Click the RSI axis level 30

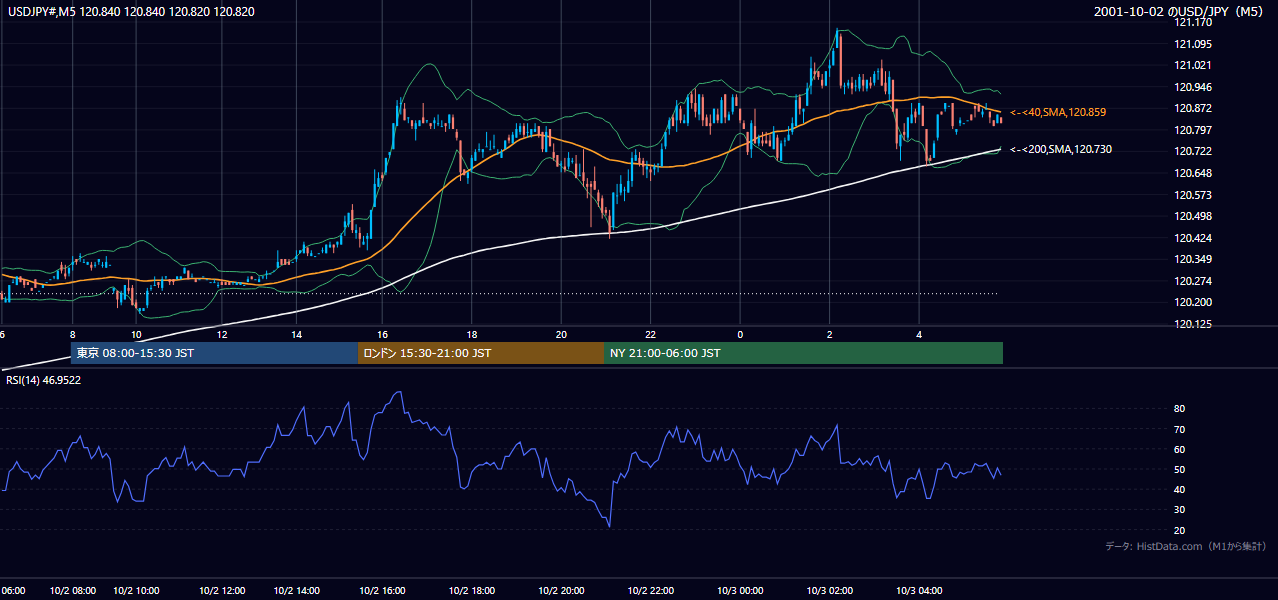click(1179, 510)
